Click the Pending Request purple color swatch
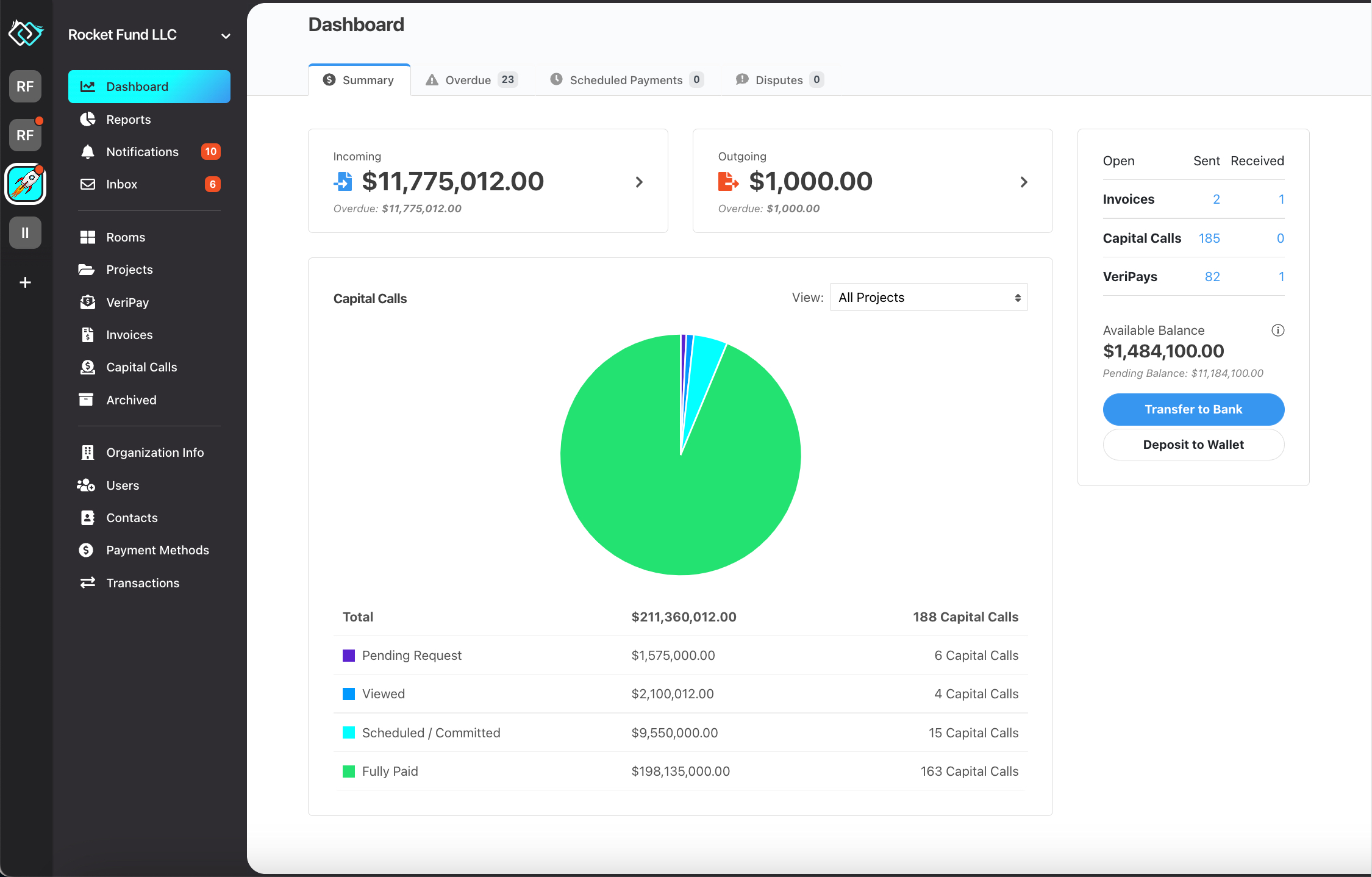 coord(348,655)
